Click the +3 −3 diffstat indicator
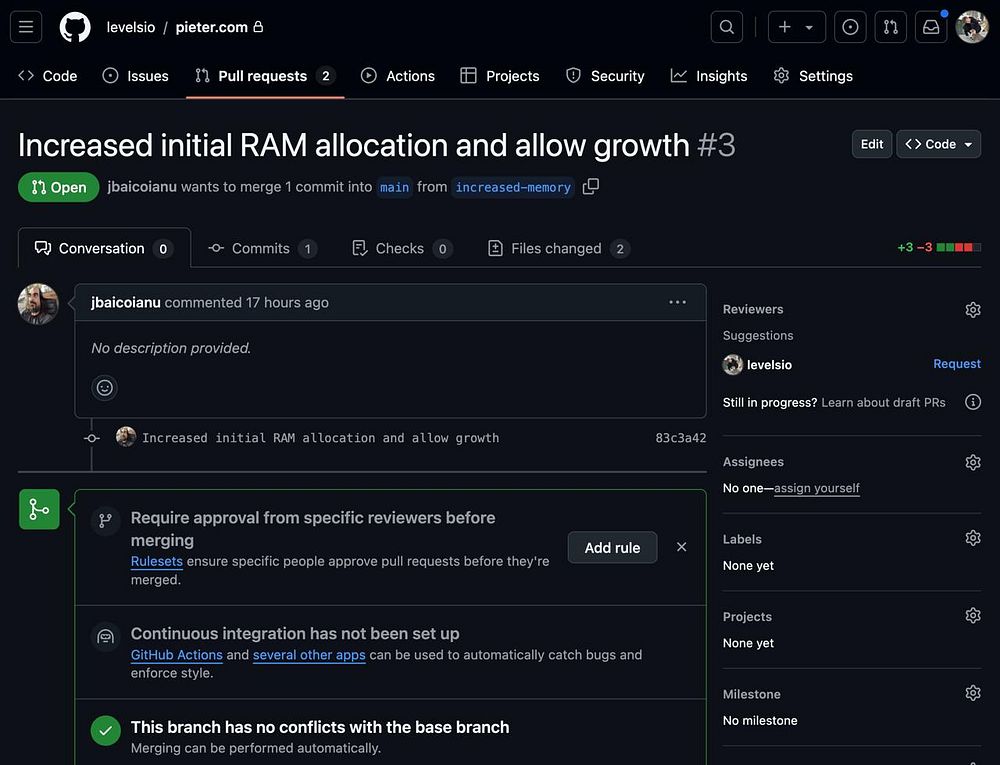The width and height of the screenshot is (1000, 765). pos(939,247)
